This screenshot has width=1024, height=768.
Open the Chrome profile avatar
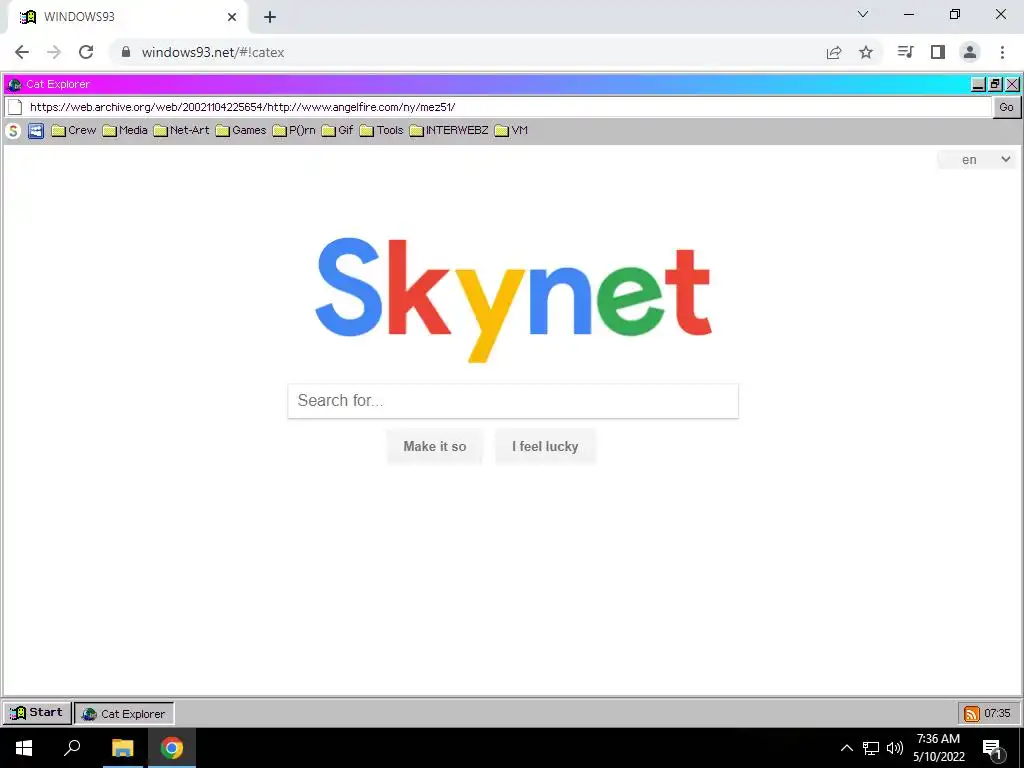(x=970, y=52)
